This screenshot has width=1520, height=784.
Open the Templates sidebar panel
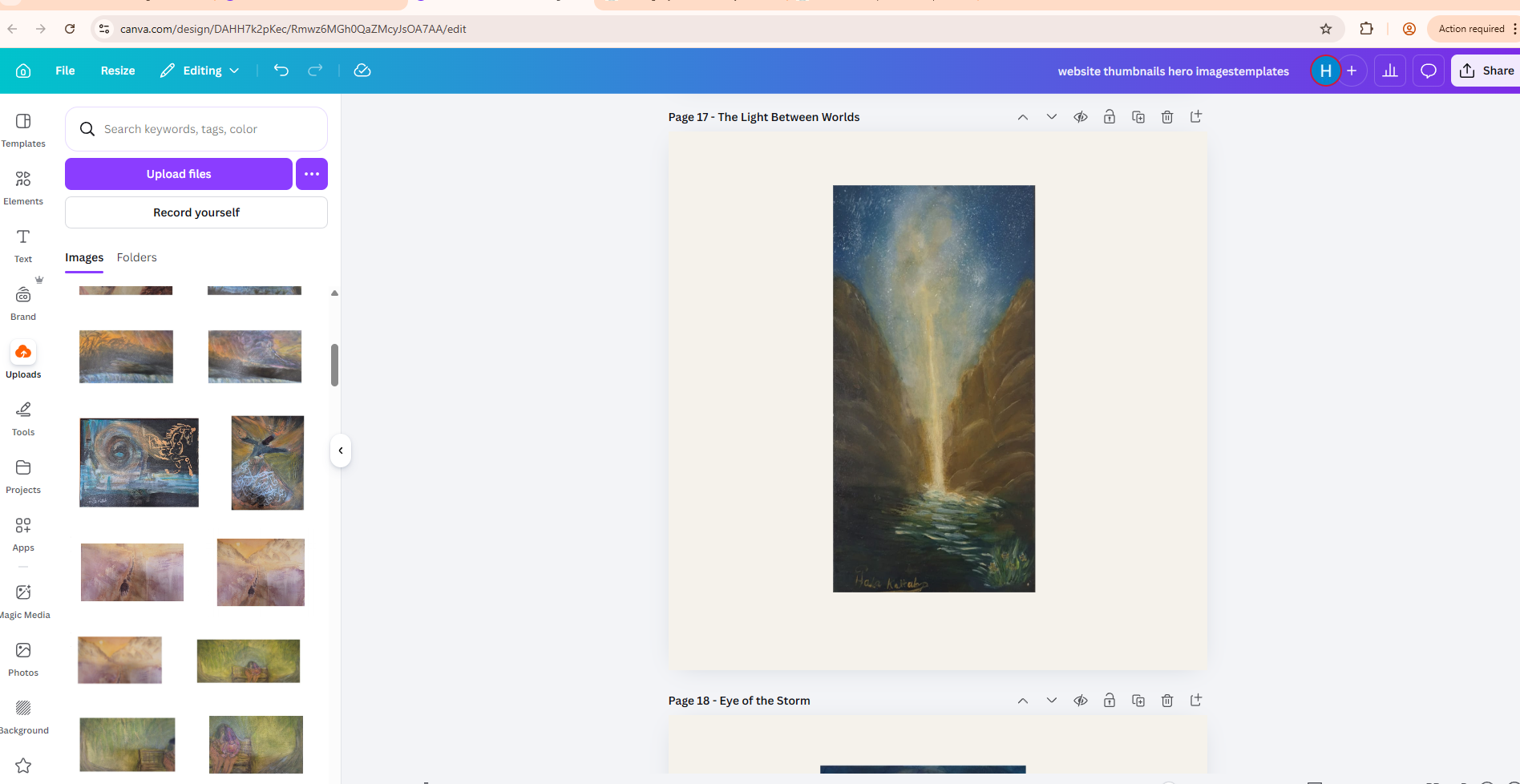(23, 130)
